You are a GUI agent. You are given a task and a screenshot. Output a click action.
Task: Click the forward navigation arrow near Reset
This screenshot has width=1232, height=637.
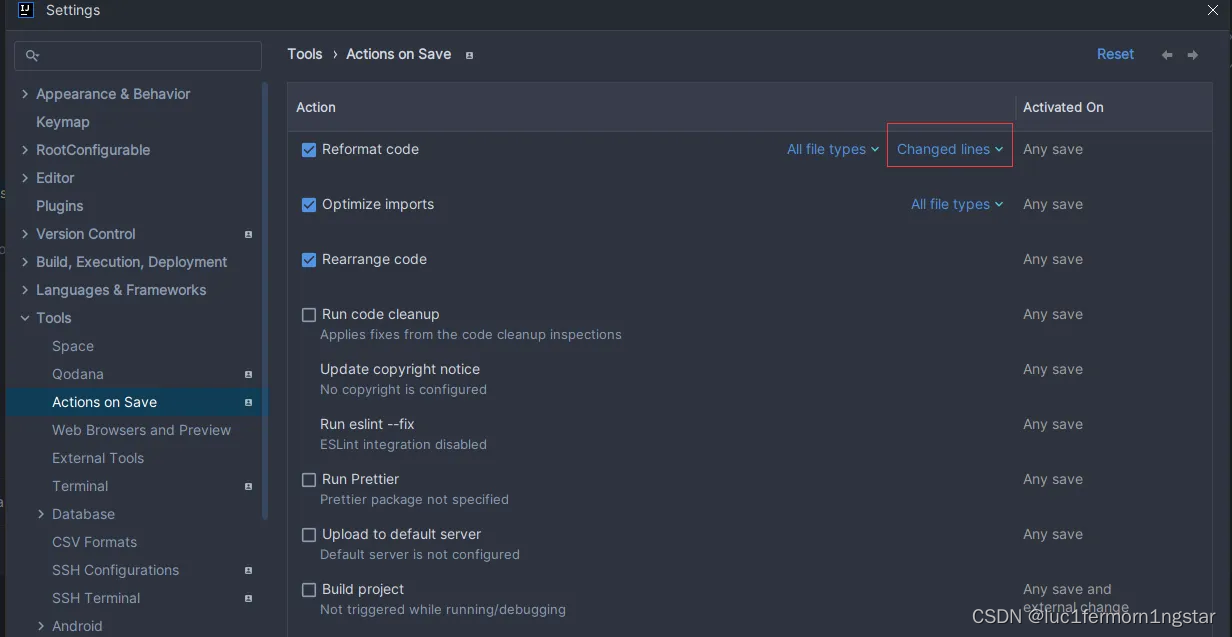click(1192, 54)
